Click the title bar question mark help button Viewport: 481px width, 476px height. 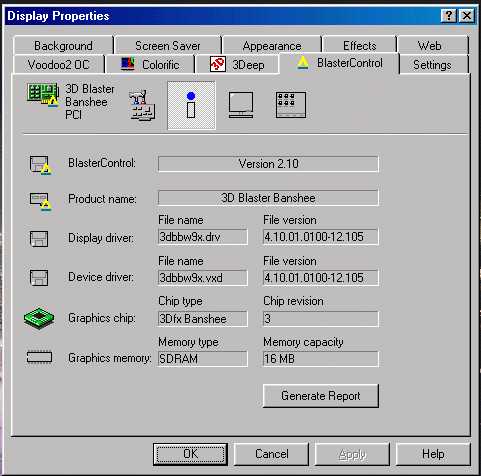449,16
